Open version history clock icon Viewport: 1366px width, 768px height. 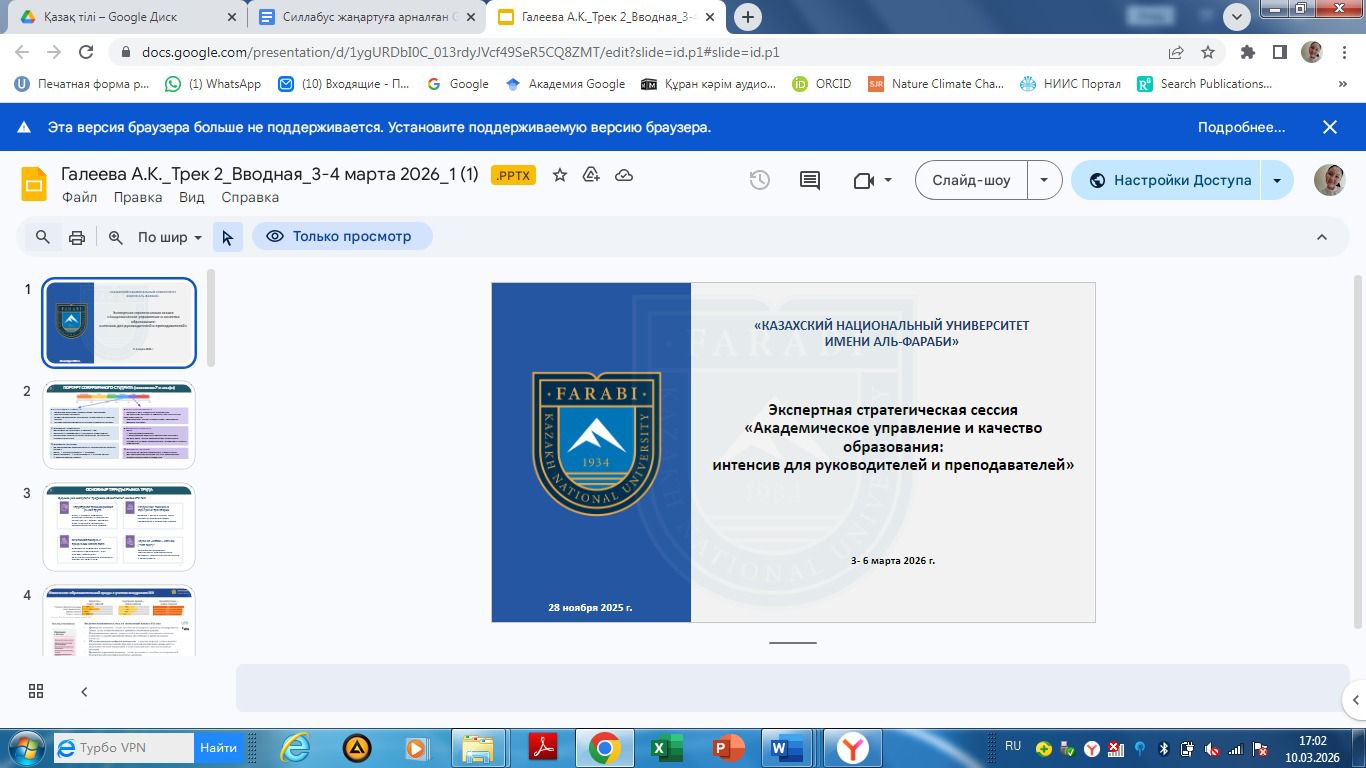(x=760, y=180)
